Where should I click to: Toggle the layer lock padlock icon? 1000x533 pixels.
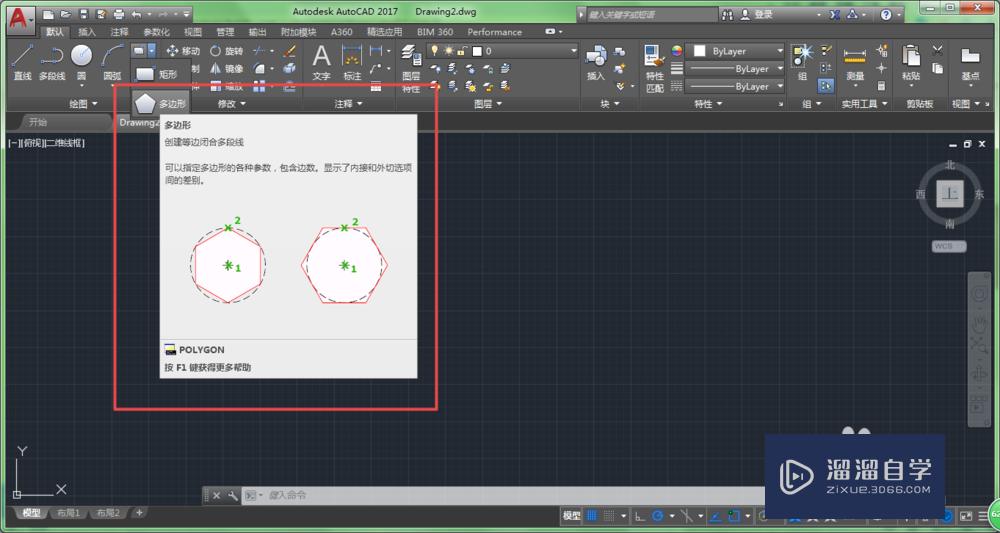point(461,51)
